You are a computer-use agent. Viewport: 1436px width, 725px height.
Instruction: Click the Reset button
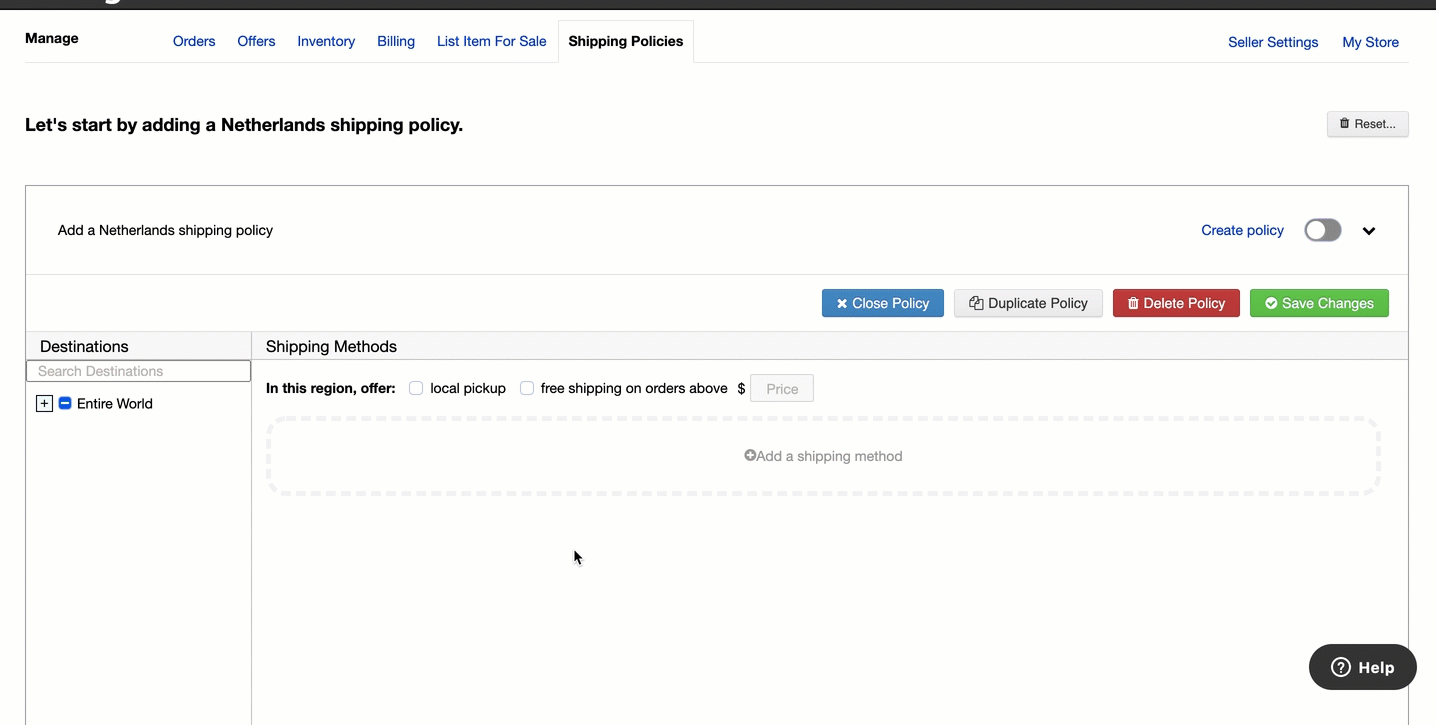pyautogui.click(x=1367, y=124)
